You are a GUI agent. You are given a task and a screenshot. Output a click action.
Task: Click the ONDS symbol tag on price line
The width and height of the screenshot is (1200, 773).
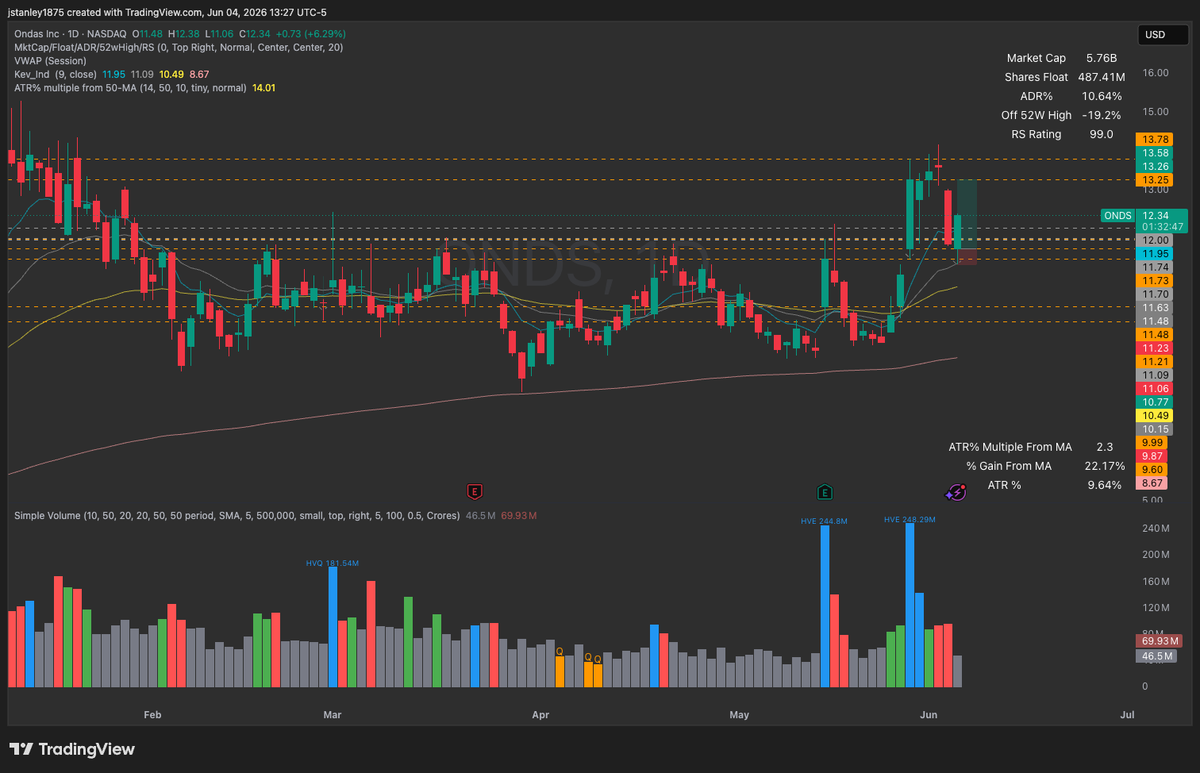tap(1118, 215)
